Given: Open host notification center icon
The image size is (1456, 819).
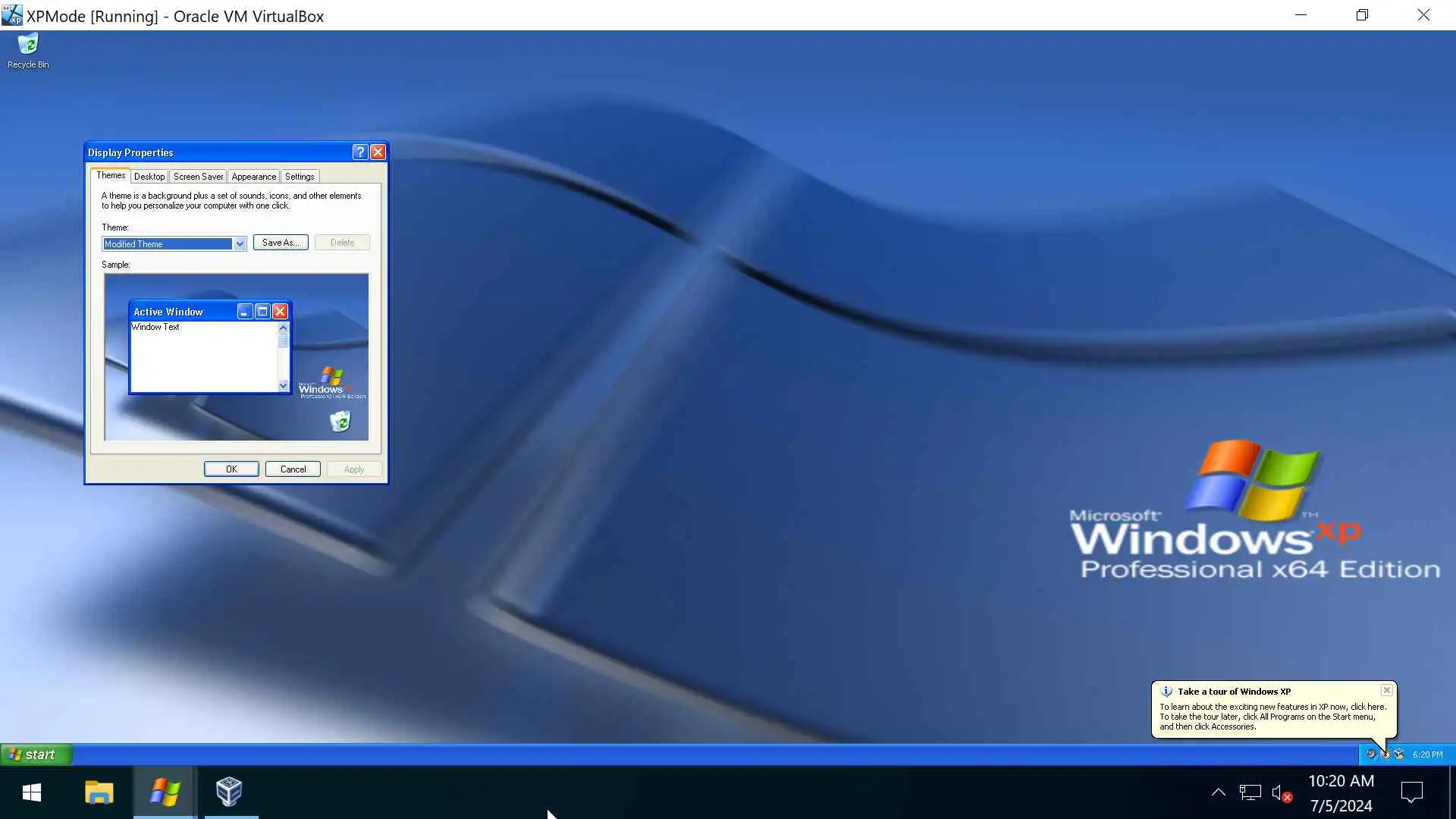Looking at the screenshot, I should point(1411,793).
